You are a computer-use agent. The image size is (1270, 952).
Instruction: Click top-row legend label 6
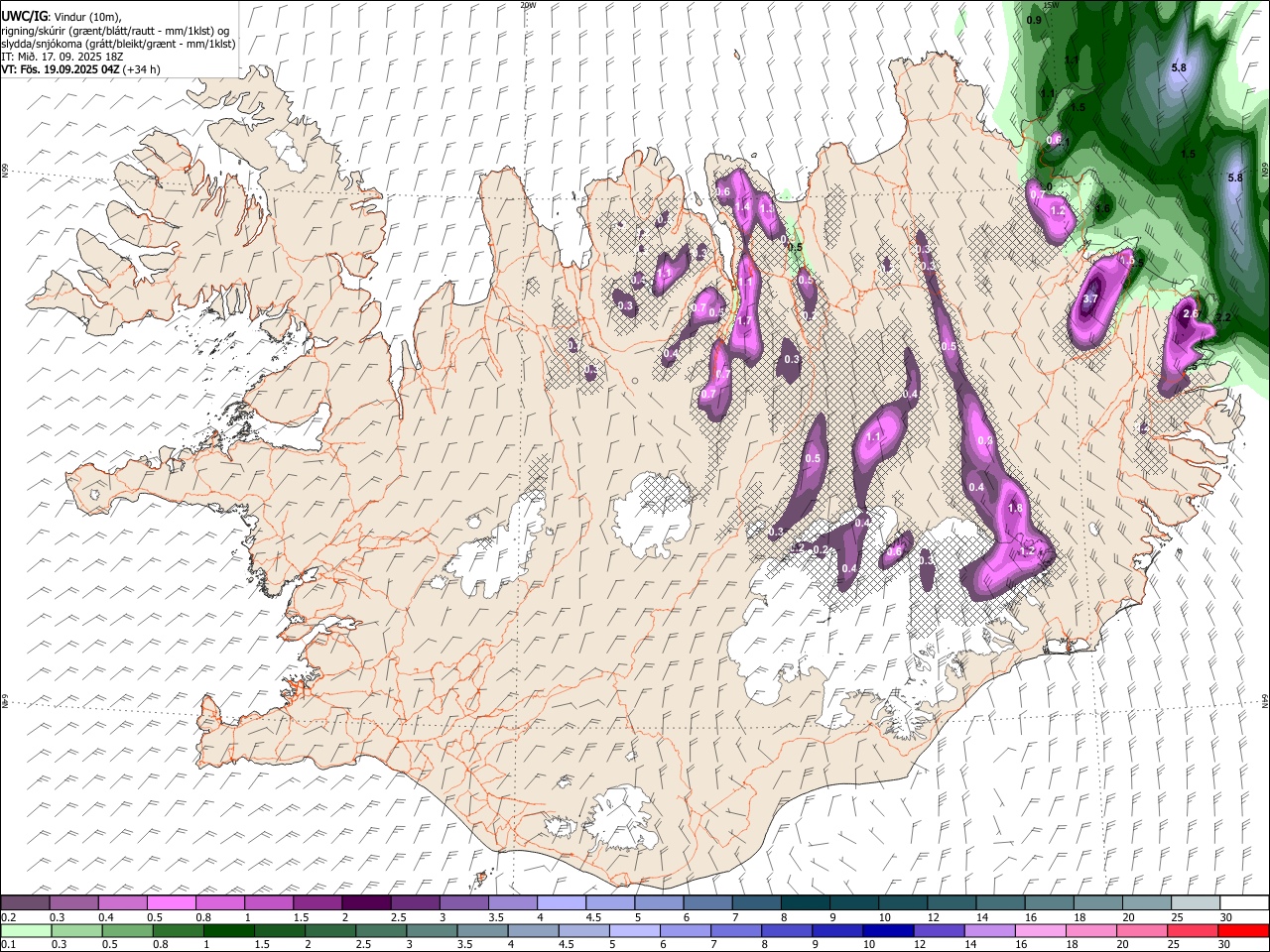(x=685, y=917)
